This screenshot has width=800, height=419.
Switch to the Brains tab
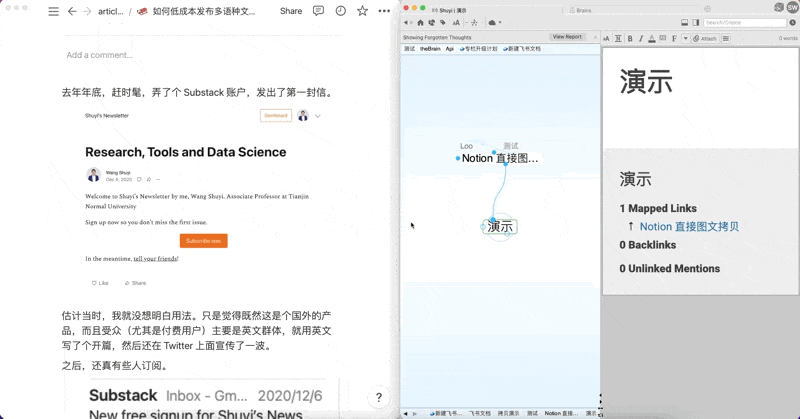point(580,10)
